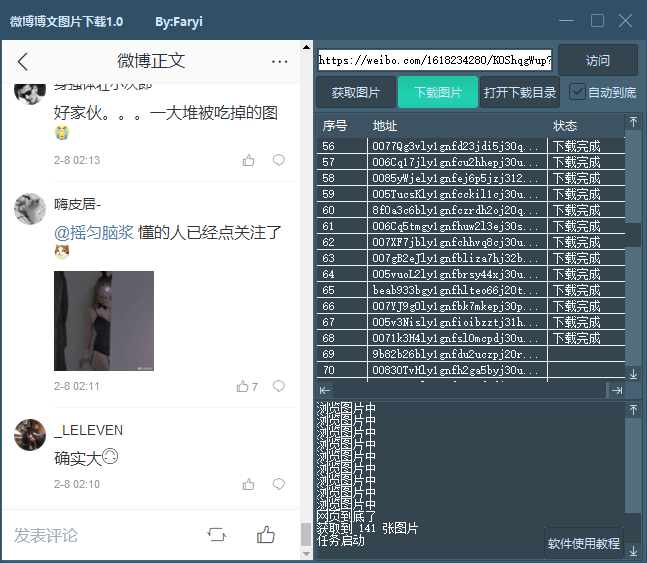Click the Weibo URL input field
Image resolution: width=647 pixels, height=563 pixels.
click(x=435, y=60)
